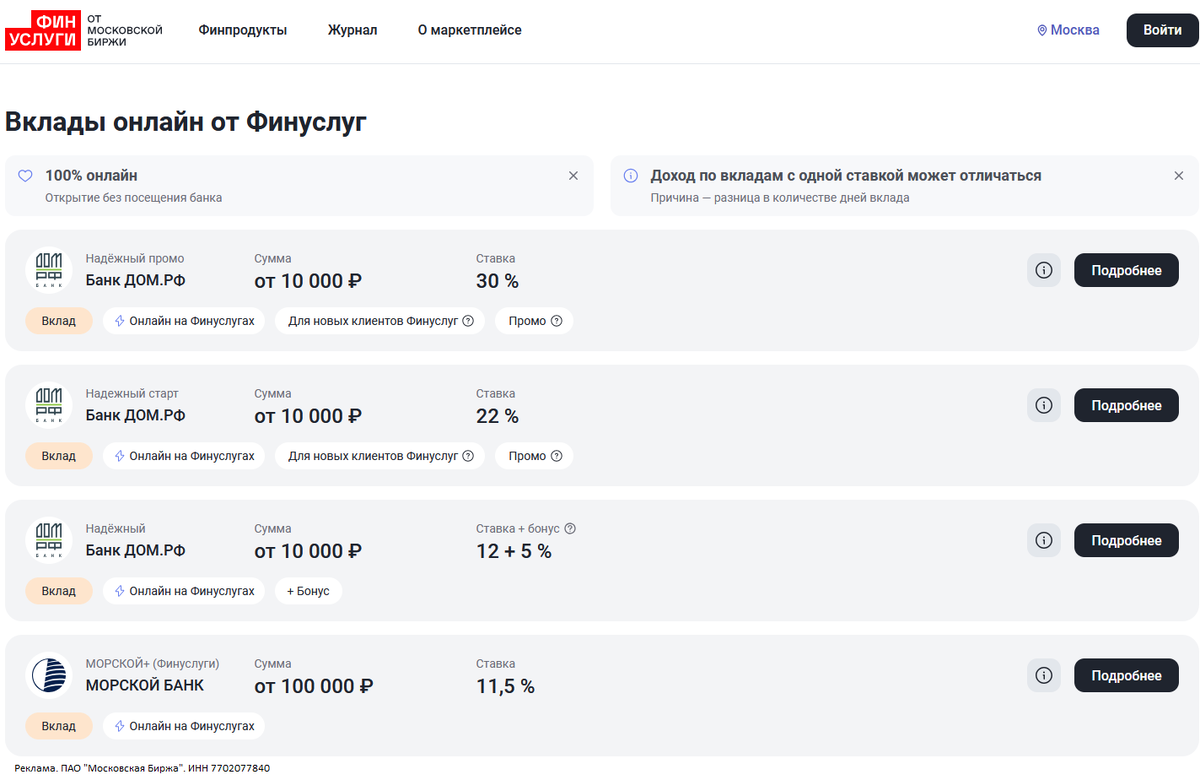Click Подробнее for Надёжный промо 30 % deposit

[x=1126, y=270]
